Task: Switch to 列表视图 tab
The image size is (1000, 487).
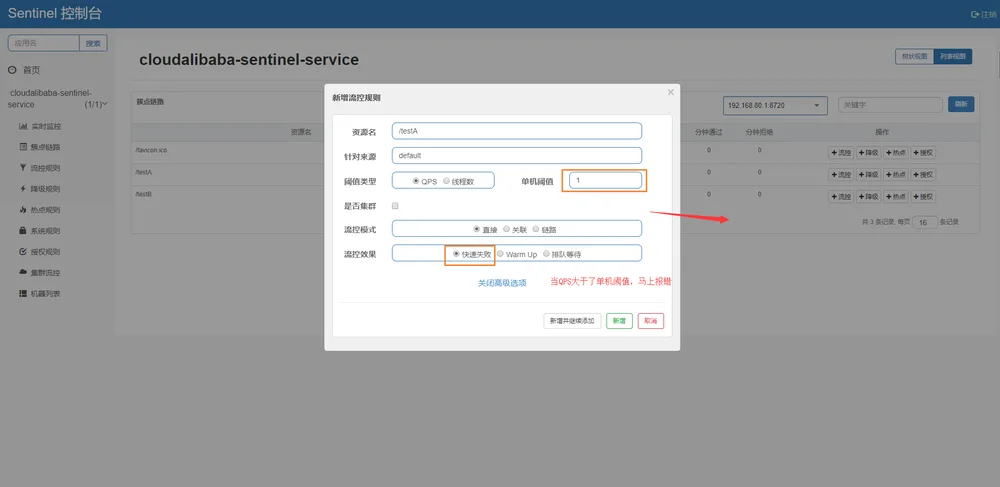Action: point(953,57)
